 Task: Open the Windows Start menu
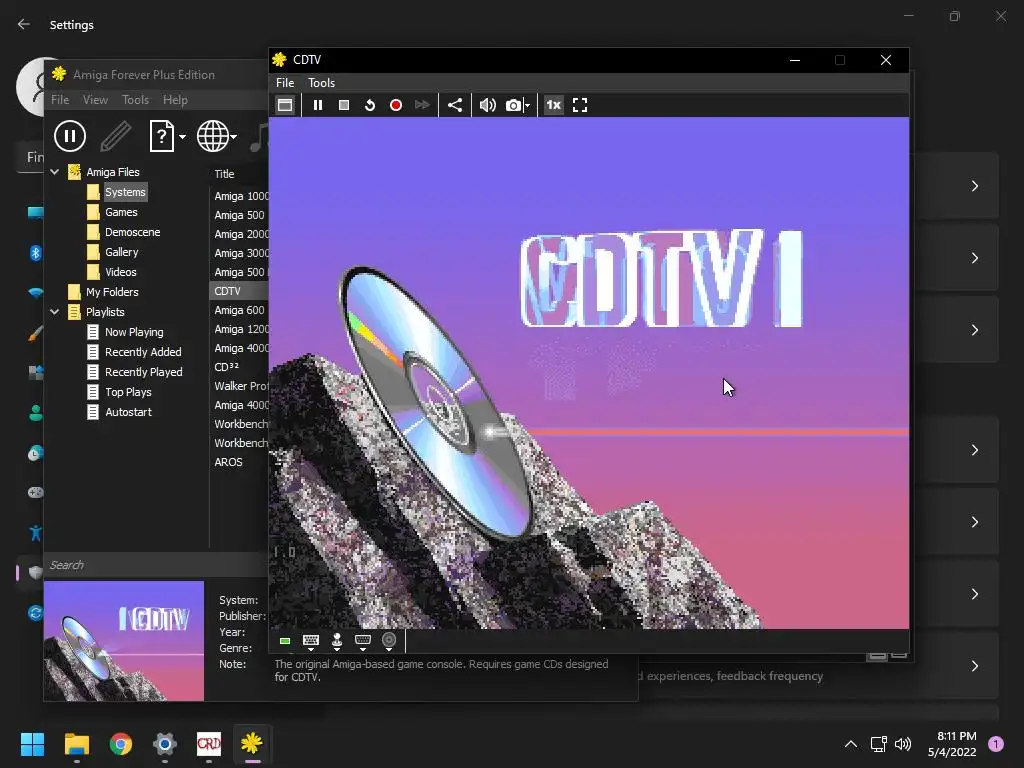click(x=33, y=744)
